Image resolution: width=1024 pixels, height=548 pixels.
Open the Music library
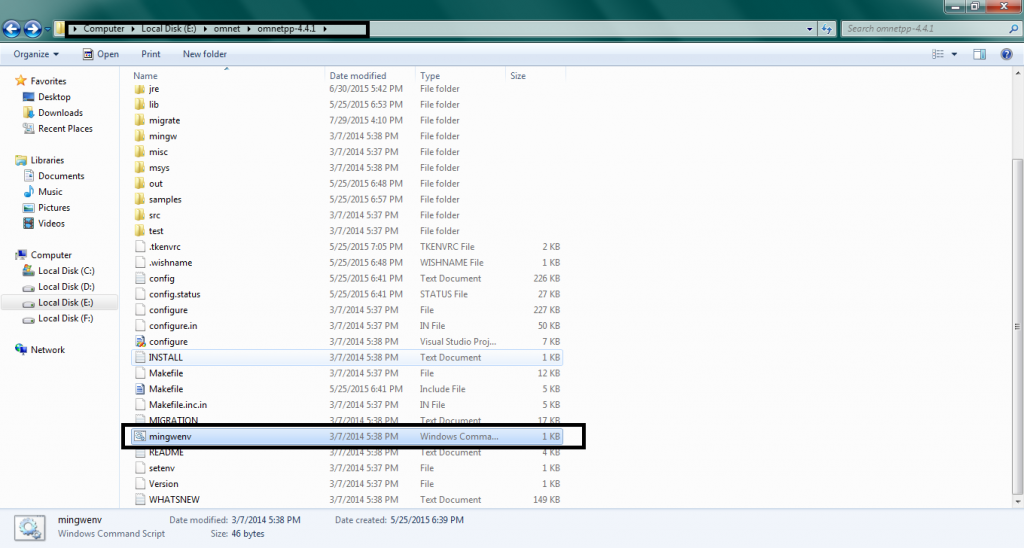tap(50, 192)
